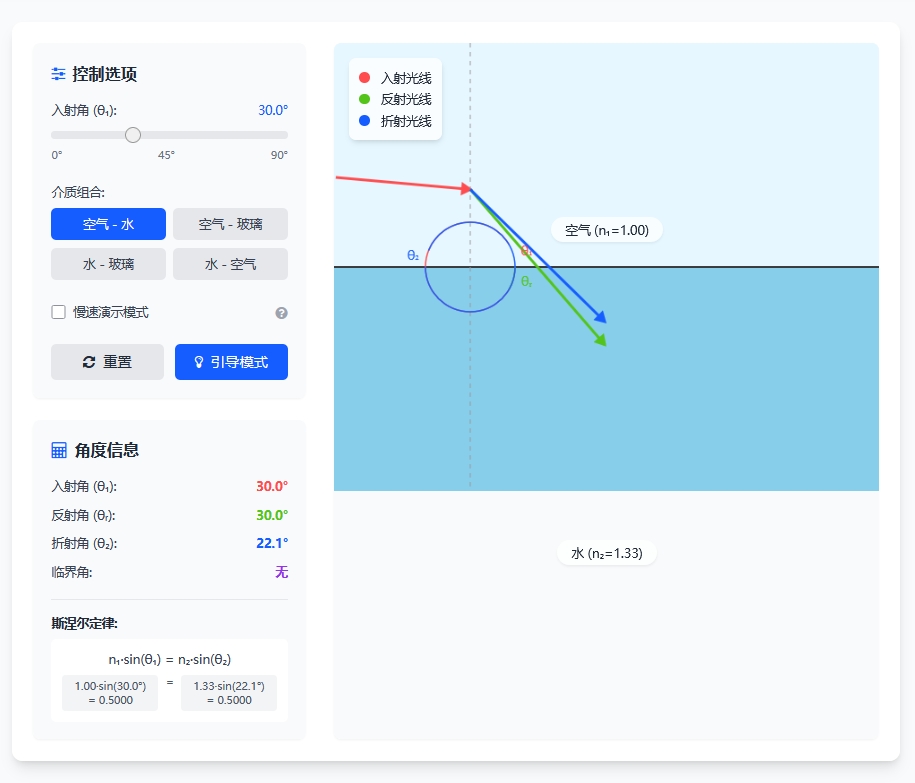Select the 空气 - 水 medium combination
The width and height of the screenshot is (915, 783).
pos(109,224)
